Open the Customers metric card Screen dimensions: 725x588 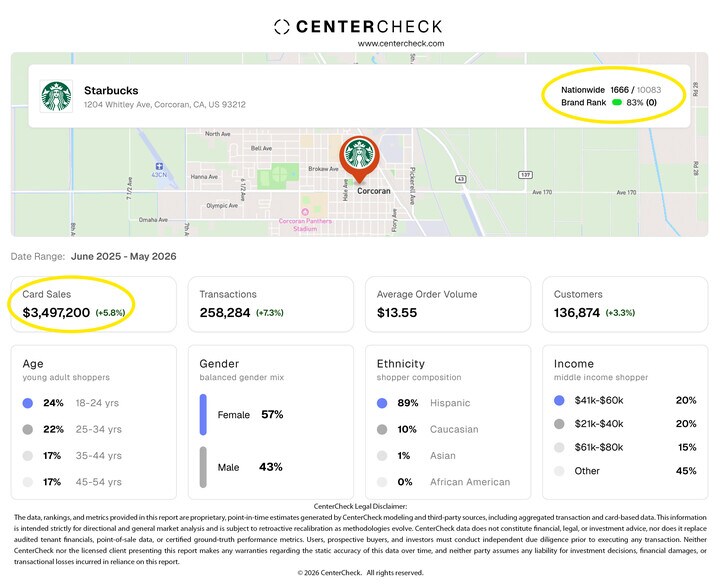click(625, 304)
